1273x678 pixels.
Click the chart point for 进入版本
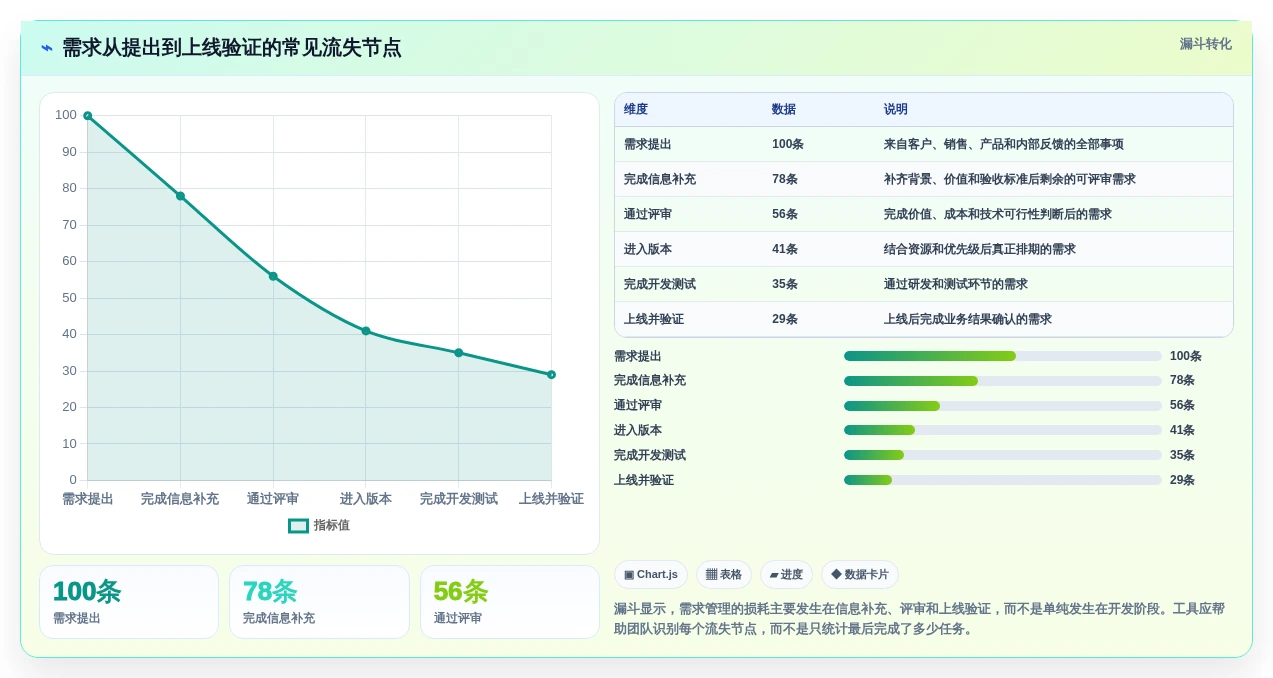point(366,331)
